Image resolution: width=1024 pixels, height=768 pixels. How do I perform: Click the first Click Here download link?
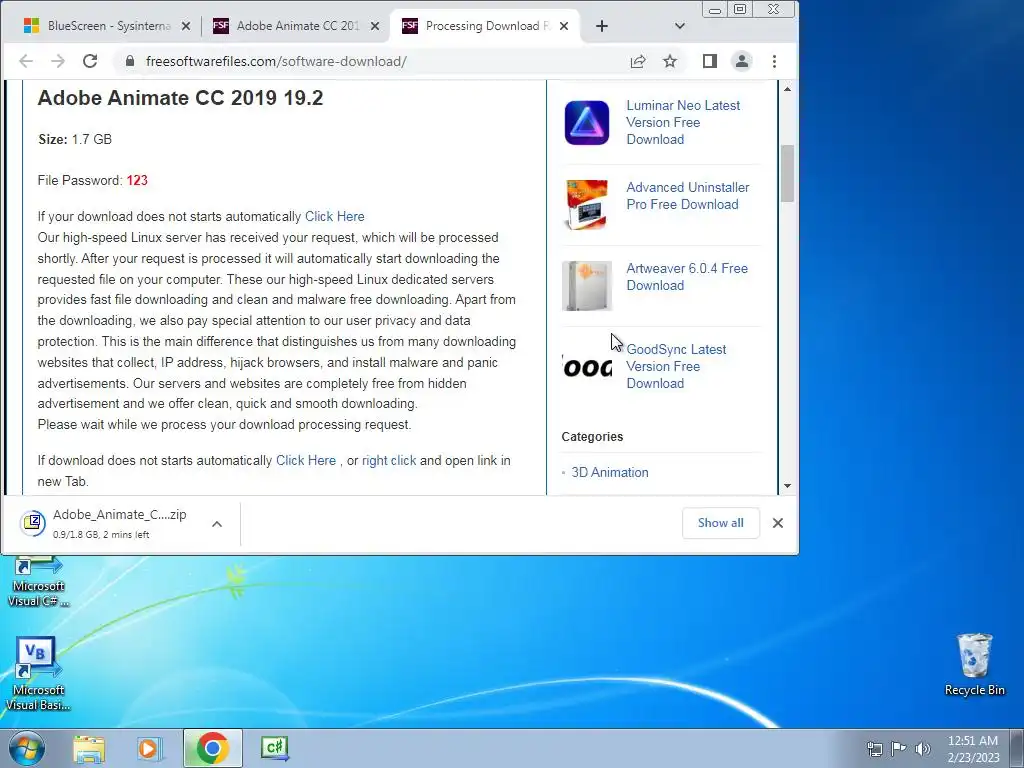pyautogui.click(x=334, y=217)
